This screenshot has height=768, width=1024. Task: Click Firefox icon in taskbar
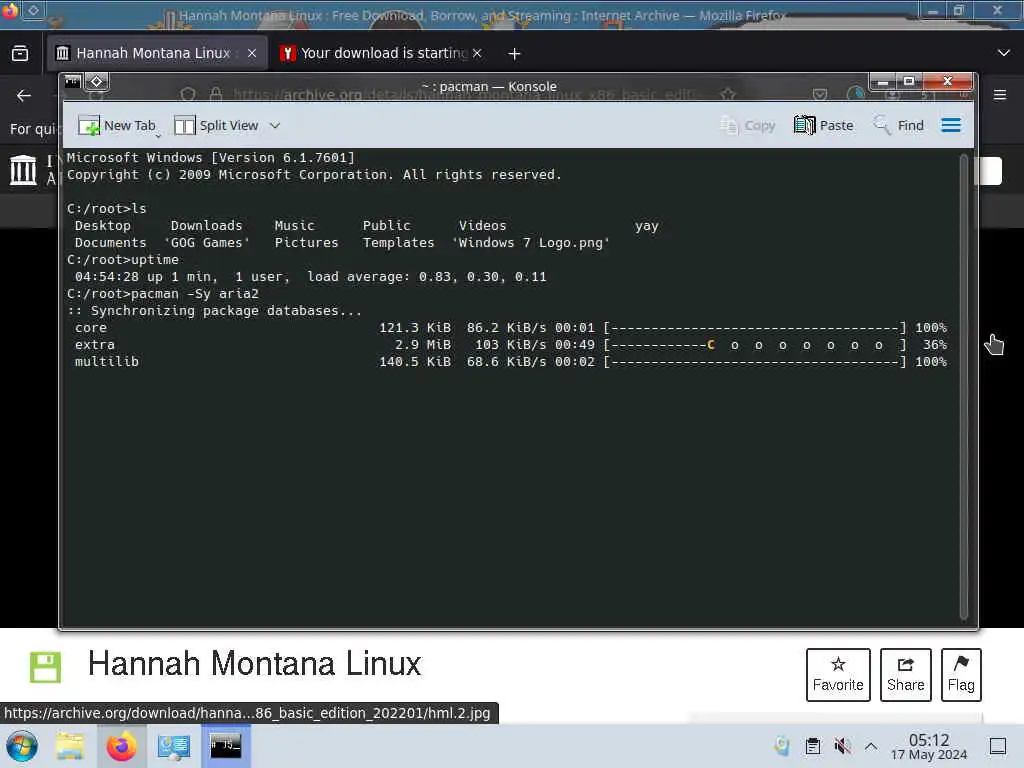tap(121, 746)
